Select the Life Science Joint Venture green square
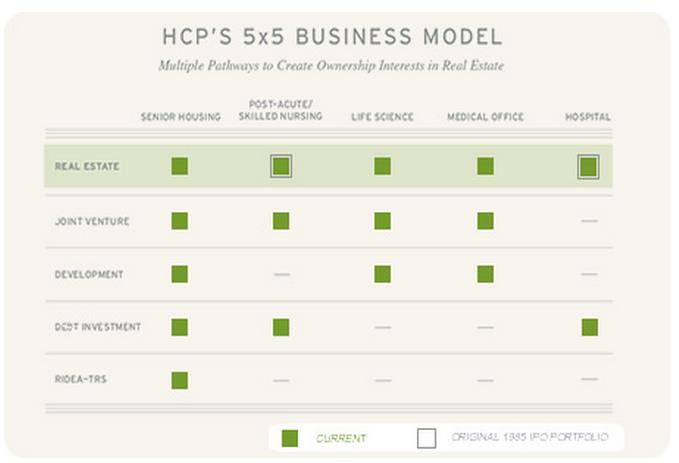 (x=383, y=220)
